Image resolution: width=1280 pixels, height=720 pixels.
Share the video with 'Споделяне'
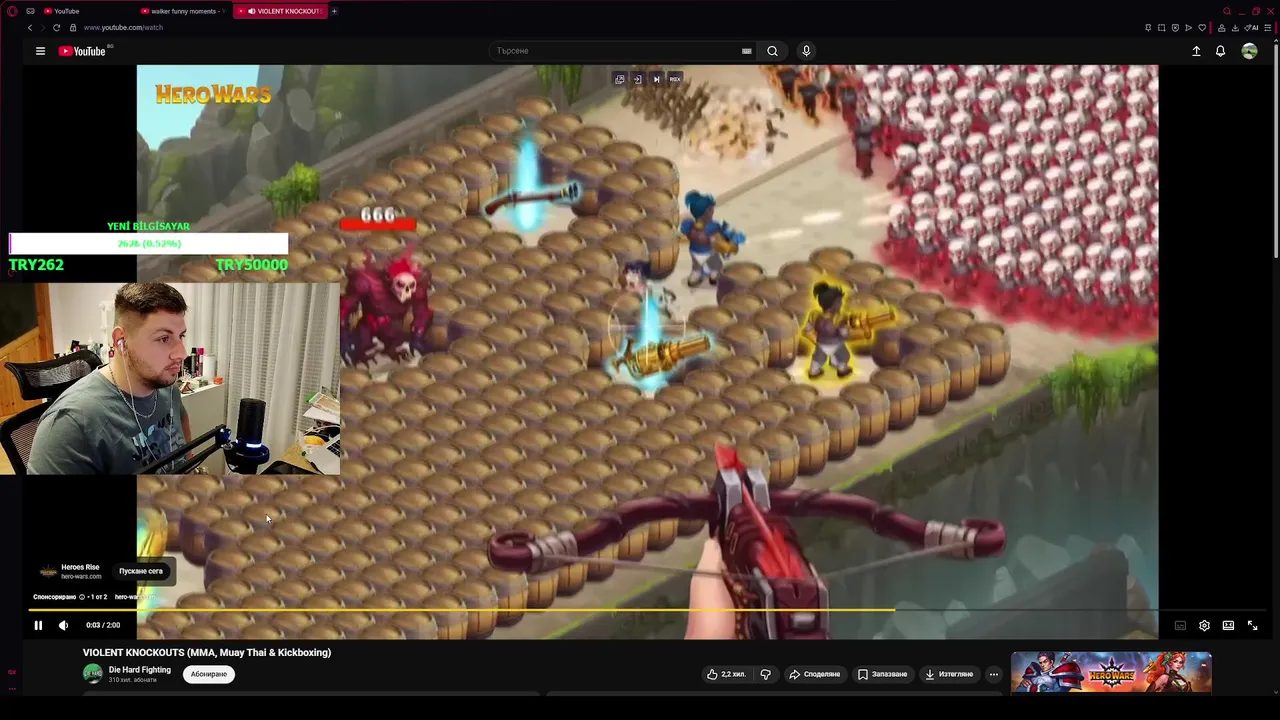(x=815, y=674)
